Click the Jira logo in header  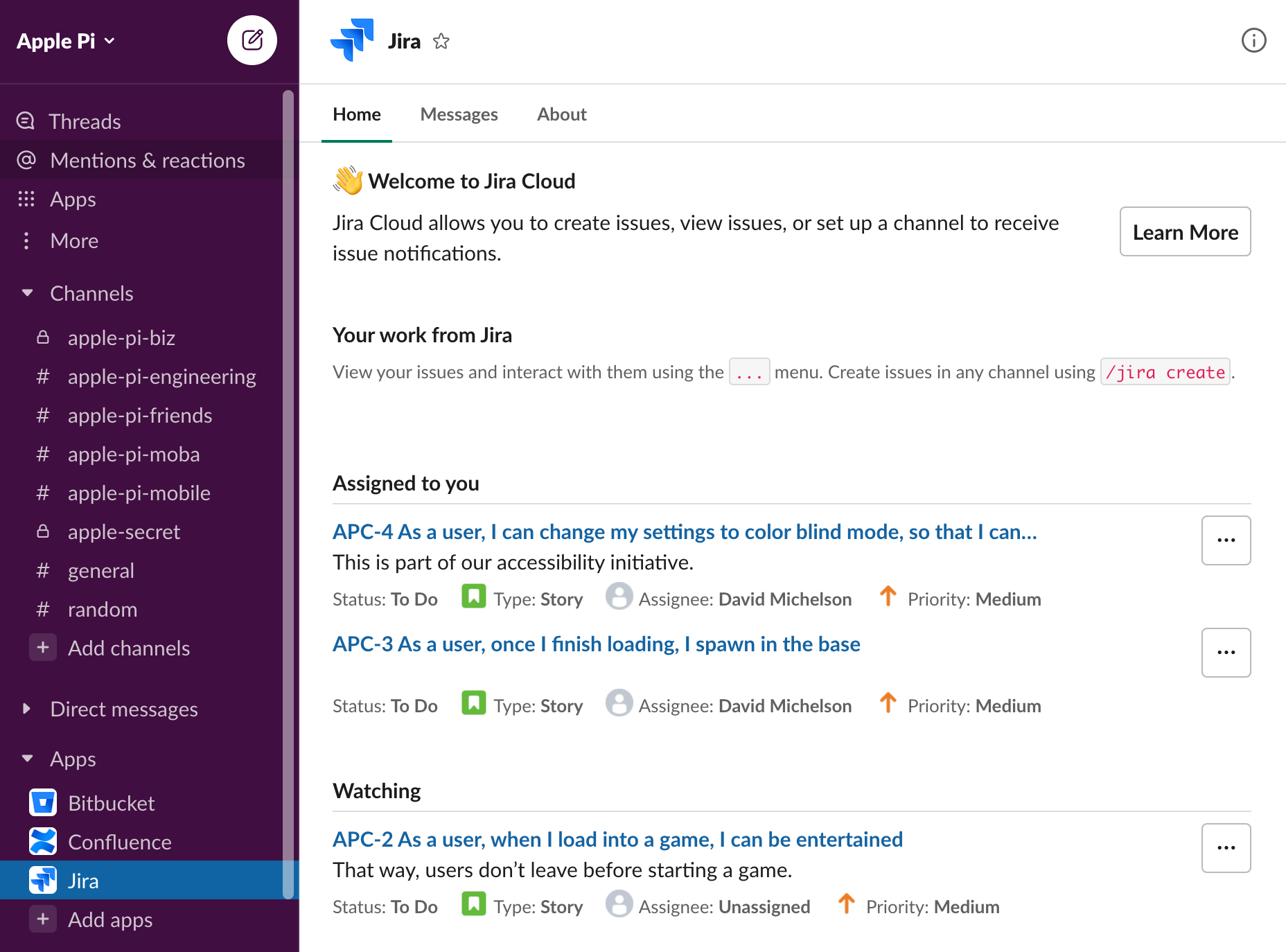click(x=352, y=40)
